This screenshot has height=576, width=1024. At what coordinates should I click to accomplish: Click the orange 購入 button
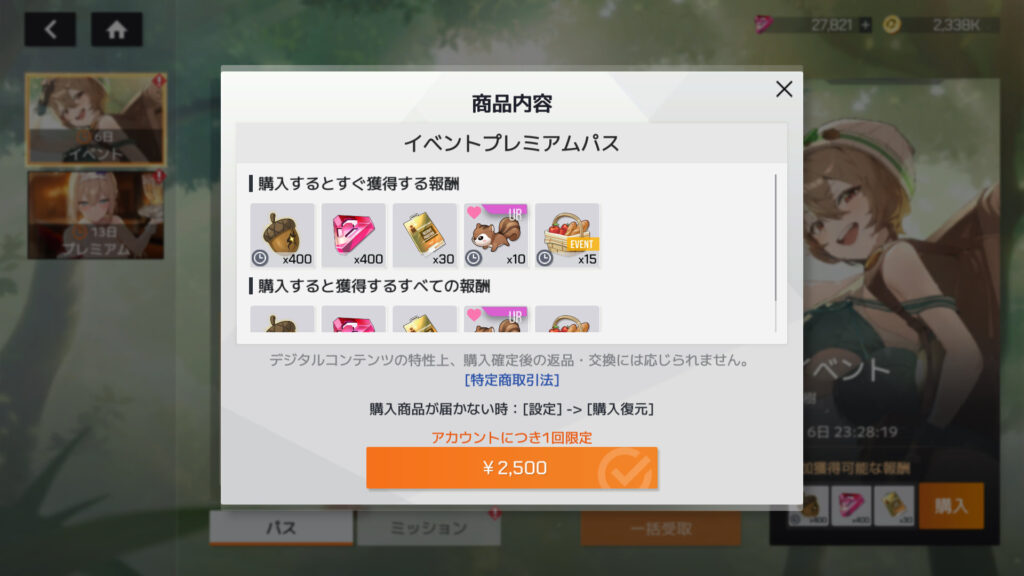(951, 505)
